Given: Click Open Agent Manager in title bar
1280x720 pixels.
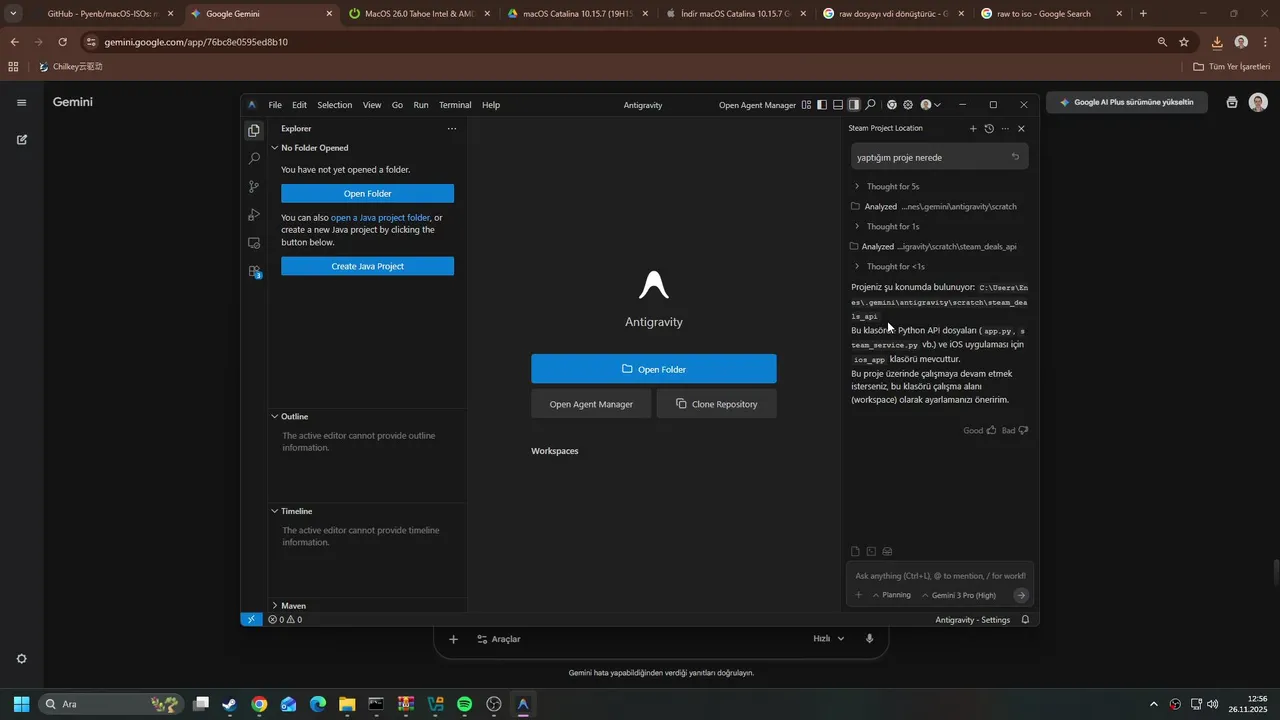Looking at the screenshot, I should [758, 105].
